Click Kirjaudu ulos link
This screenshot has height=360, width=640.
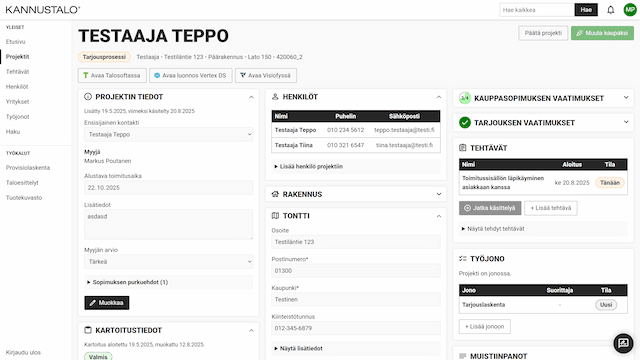(23, 352)
